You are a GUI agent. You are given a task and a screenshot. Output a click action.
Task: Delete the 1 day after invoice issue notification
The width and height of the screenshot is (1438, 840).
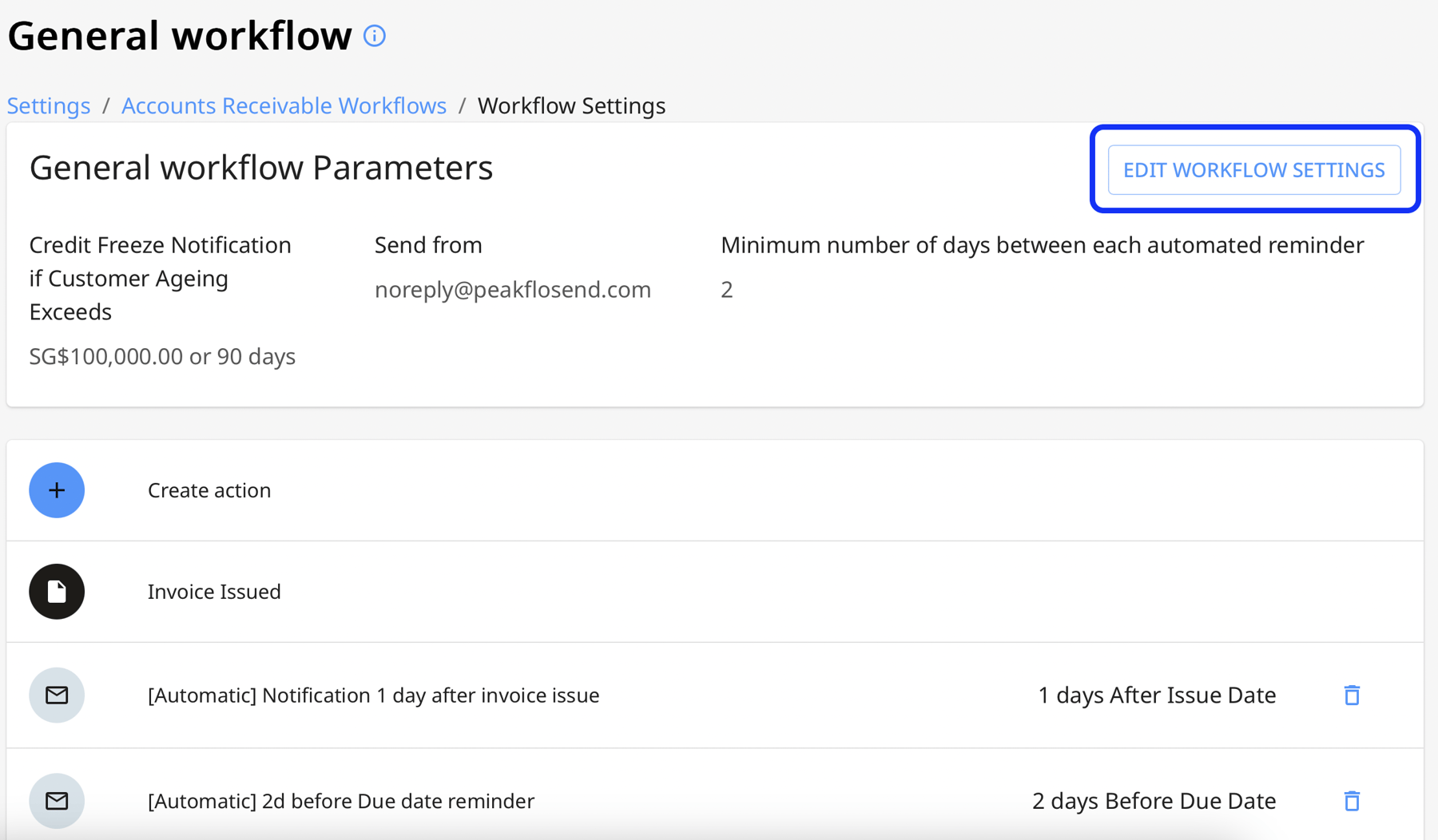(1352, 695)
